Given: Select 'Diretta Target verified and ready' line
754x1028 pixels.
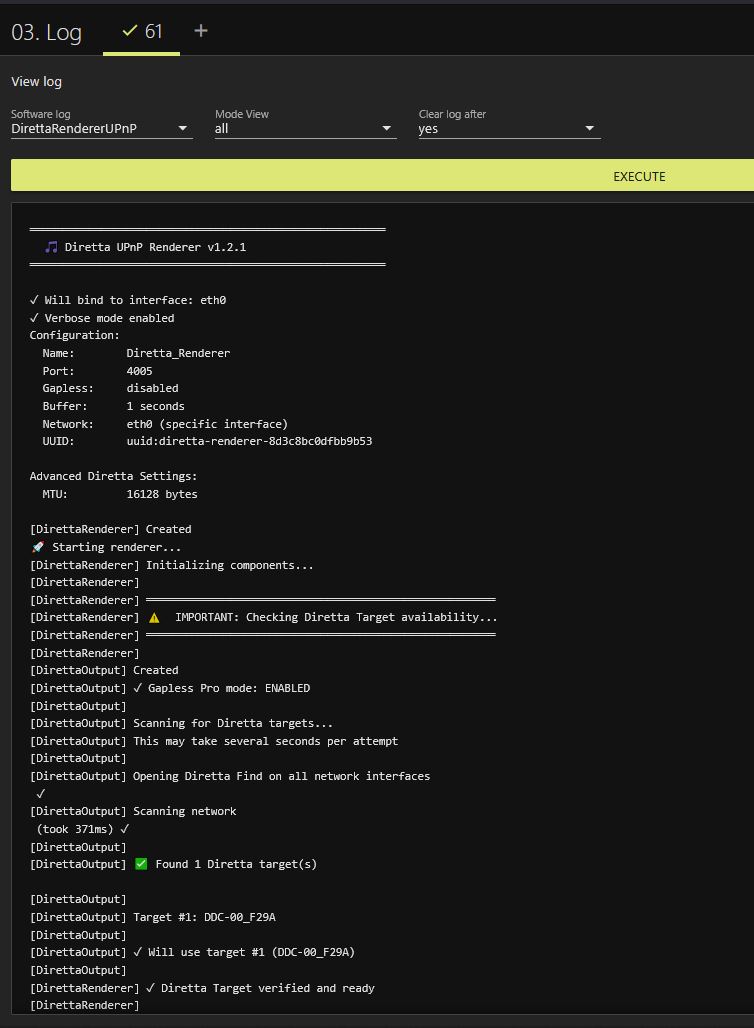Looking at the screenshot, I should pos(202,988).
